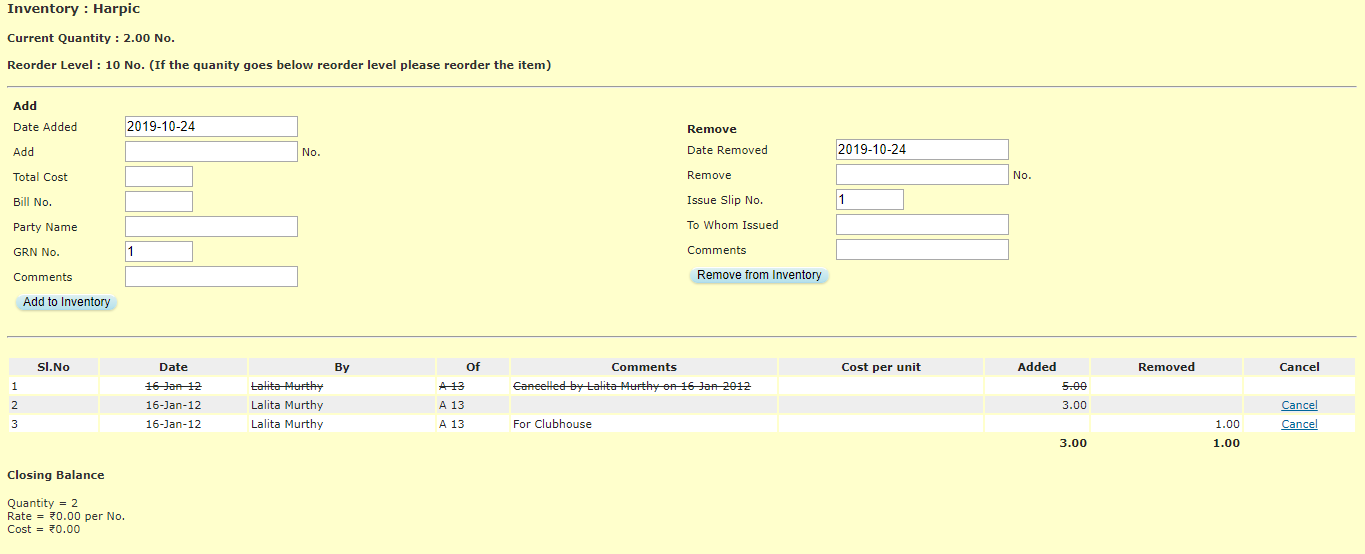Click the total added 3.00 value
1365x554 pixels.
click(x=1073, y=443)
